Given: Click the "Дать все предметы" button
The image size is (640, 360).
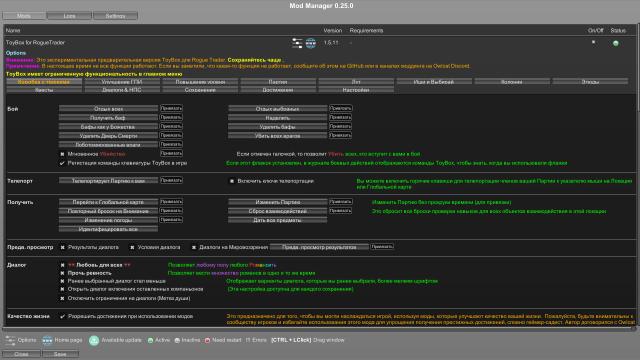Looking at the screenshot, I should pos(278,220).
